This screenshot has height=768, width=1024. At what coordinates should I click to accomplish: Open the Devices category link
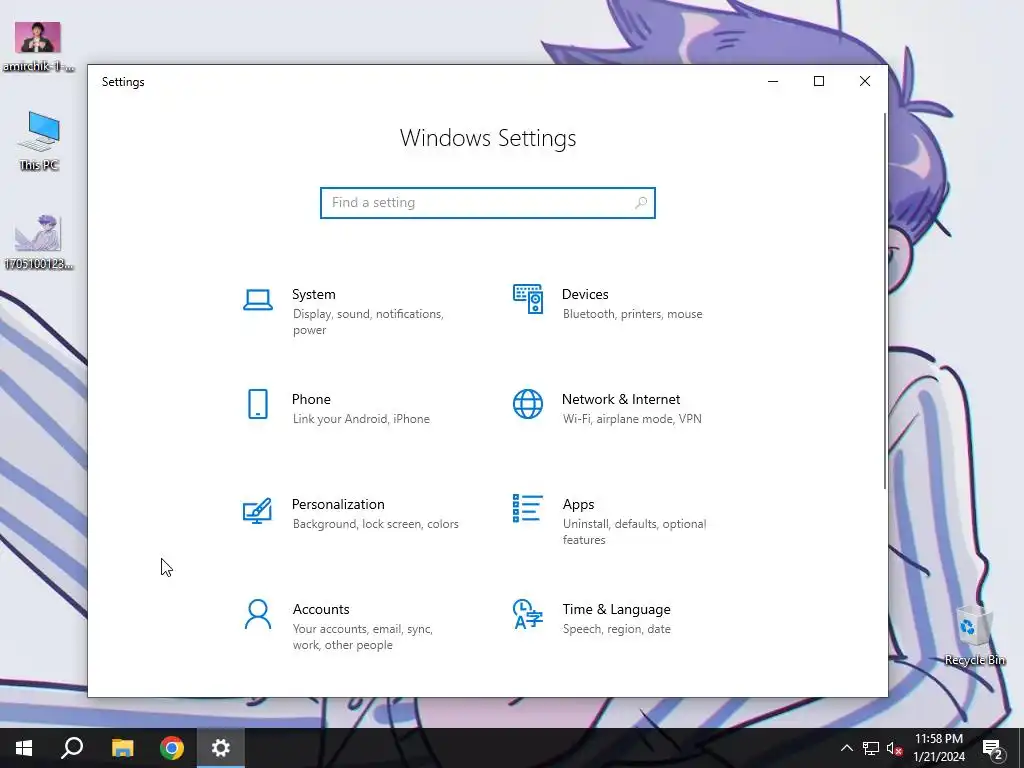coord(585,295)
